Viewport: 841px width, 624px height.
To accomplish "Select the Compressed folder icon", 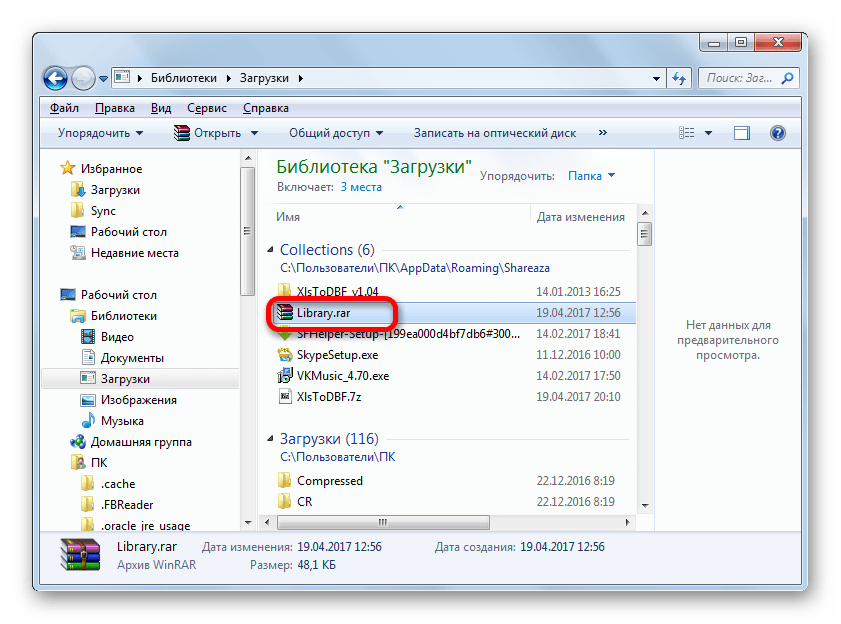I will tap(284, 480).
